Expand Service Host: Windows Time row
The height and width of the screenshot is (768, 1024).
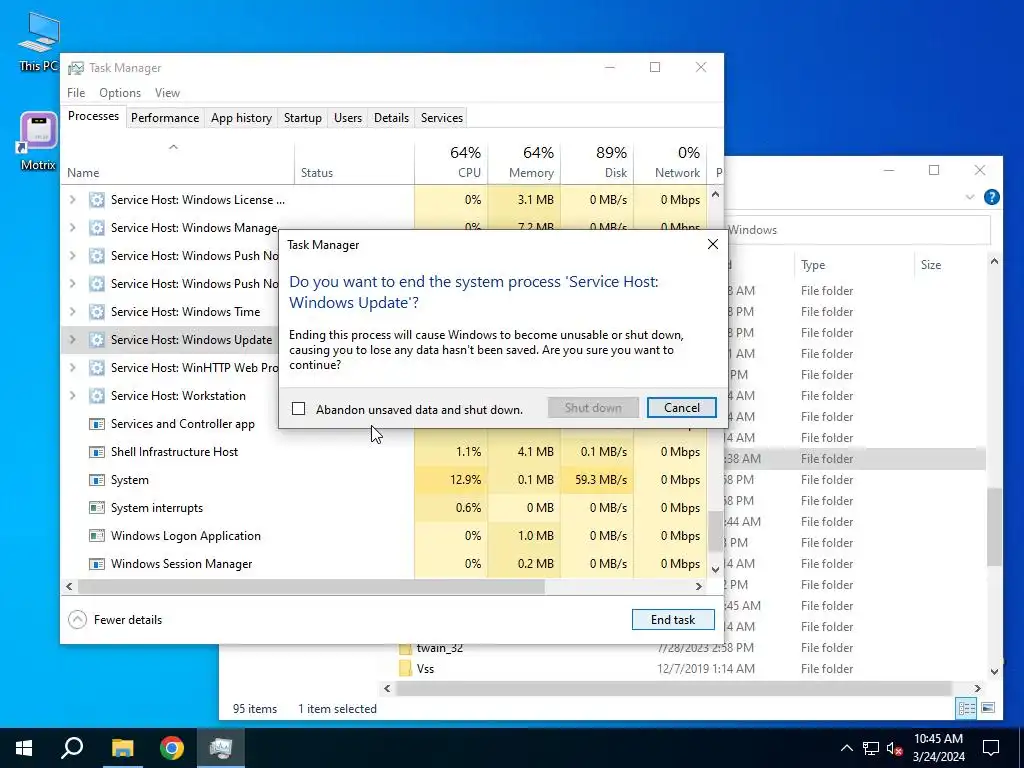72,312
